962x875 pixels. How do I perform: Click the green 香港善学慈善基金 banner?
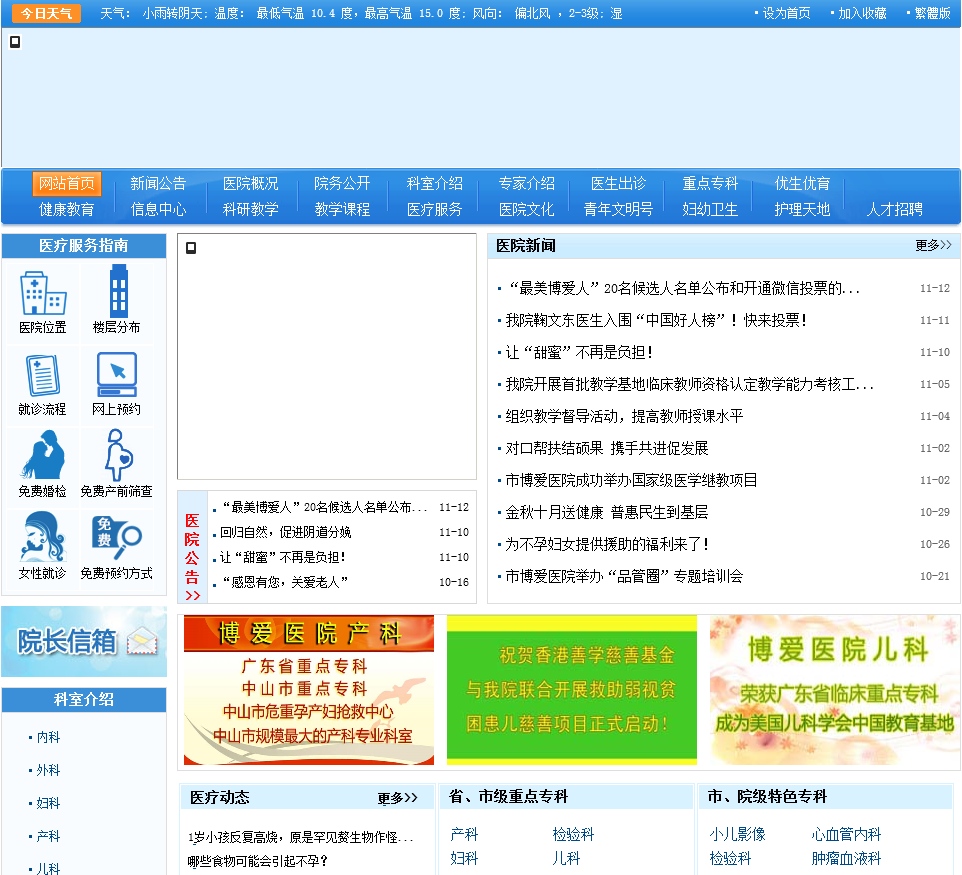572,690
